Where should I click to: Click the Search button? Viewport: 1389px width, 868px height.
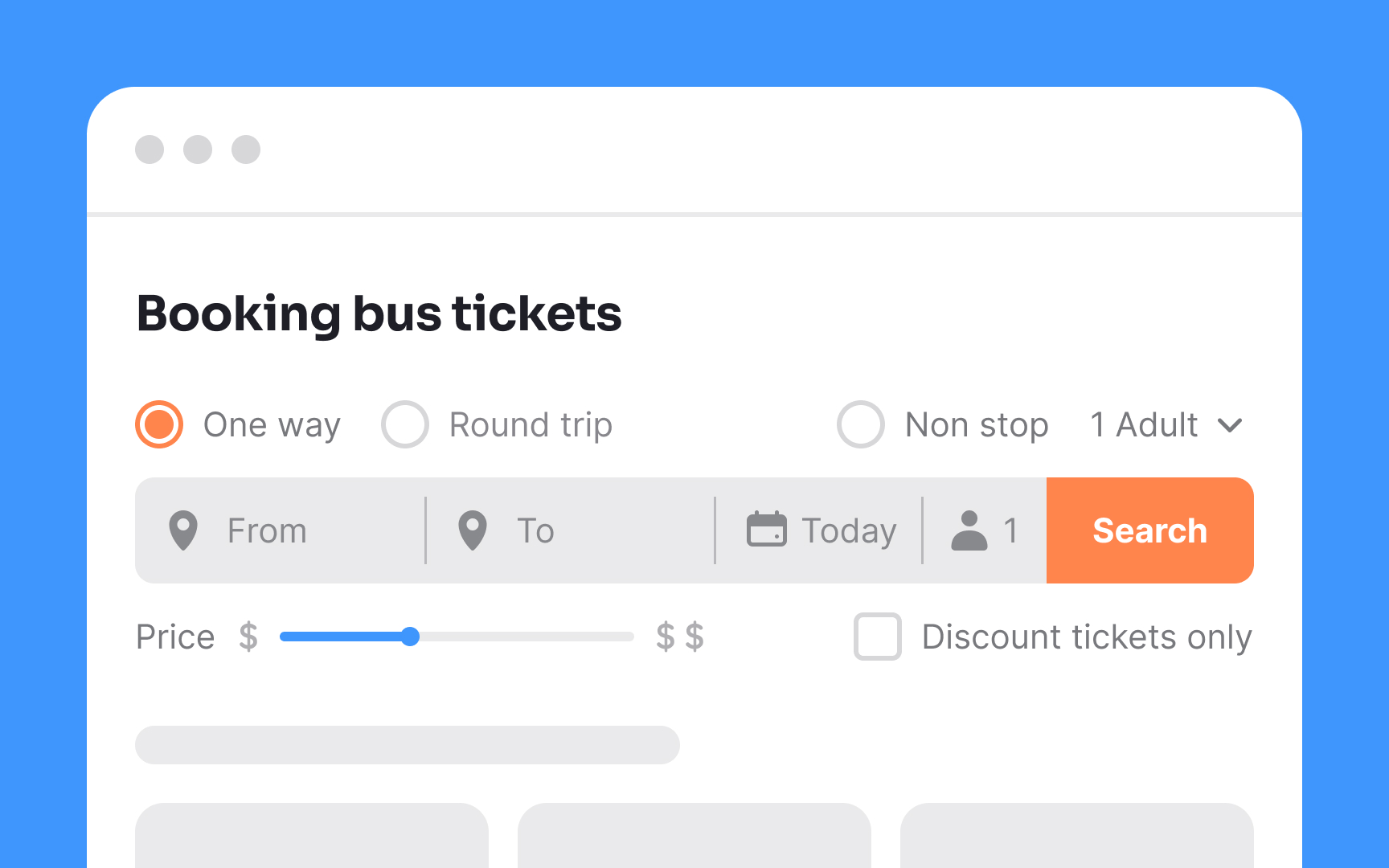point(1150,530)
